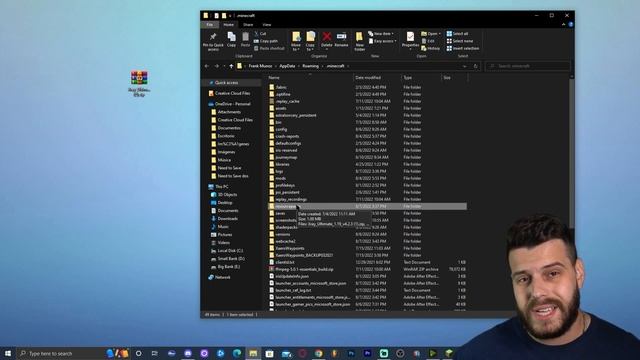Click the Search .minecraft field
Image resolution: width=640 pixels, height=360 pixels.
[527, 66]
